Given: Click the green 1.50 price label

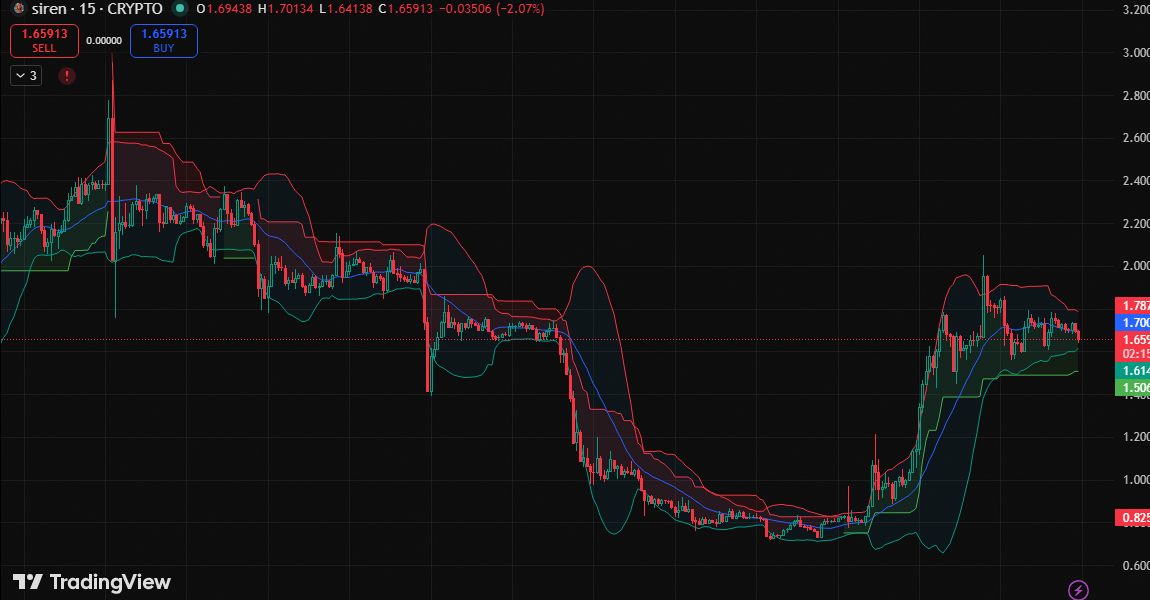Looking at the screenshot, I should [x=1132, y=387].
